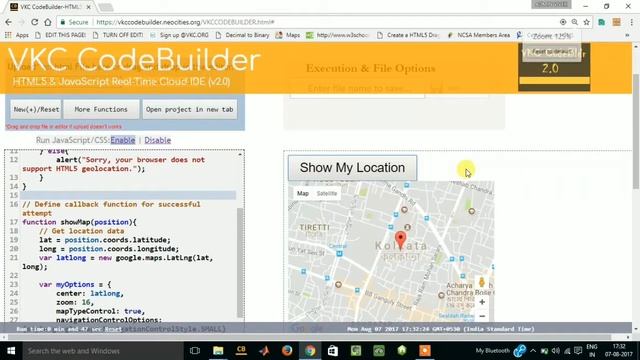
Task: Open Sign up @VKC.ORG bookmark
Action: click(180, 35)
